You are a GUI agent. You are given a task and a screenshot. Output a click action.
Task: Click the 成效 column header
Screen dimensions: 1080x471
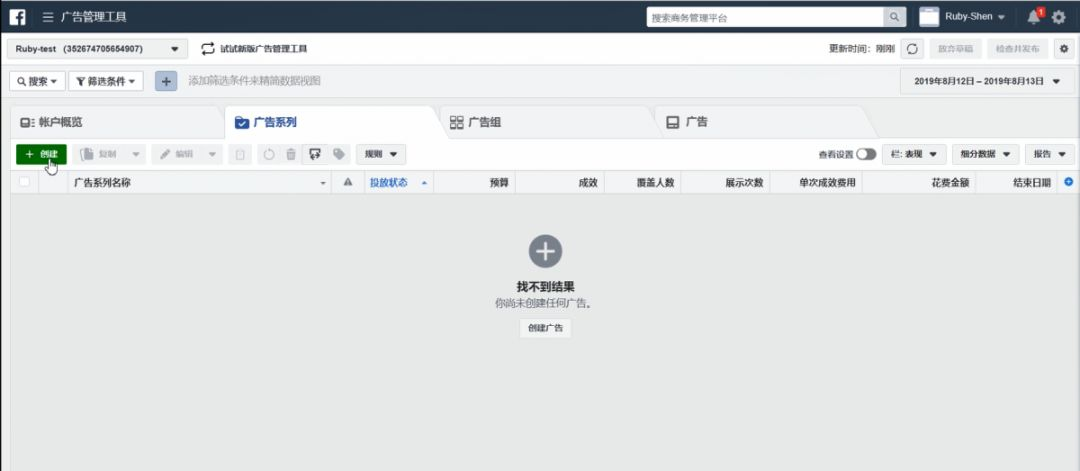point(560,182)
